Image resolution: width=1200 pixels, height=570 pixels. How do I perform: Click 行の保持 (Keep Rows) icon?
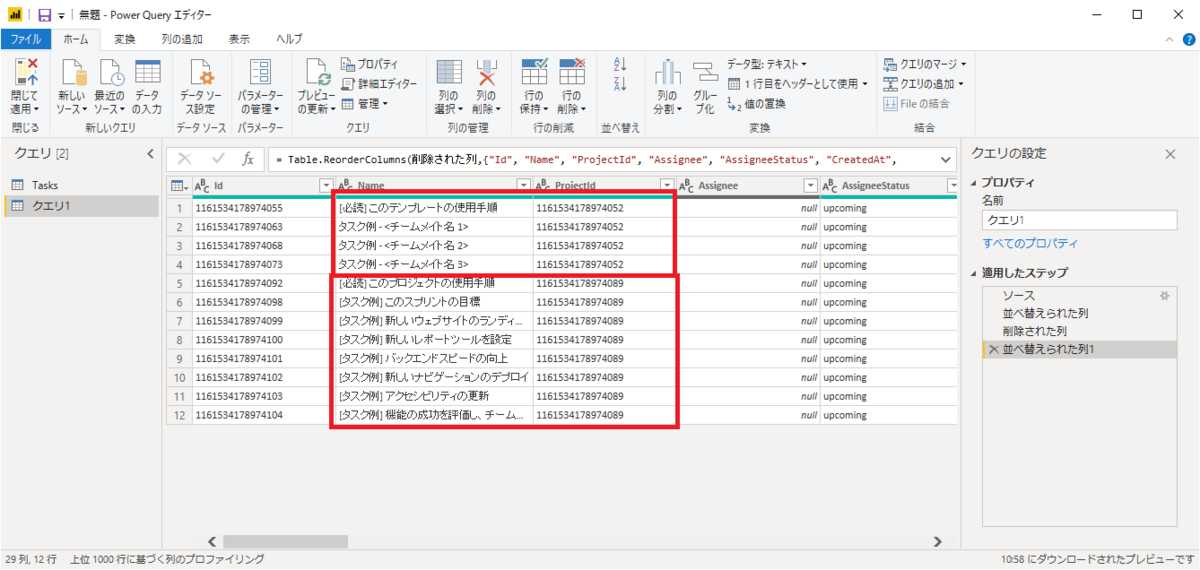click(x=534, y=72)
